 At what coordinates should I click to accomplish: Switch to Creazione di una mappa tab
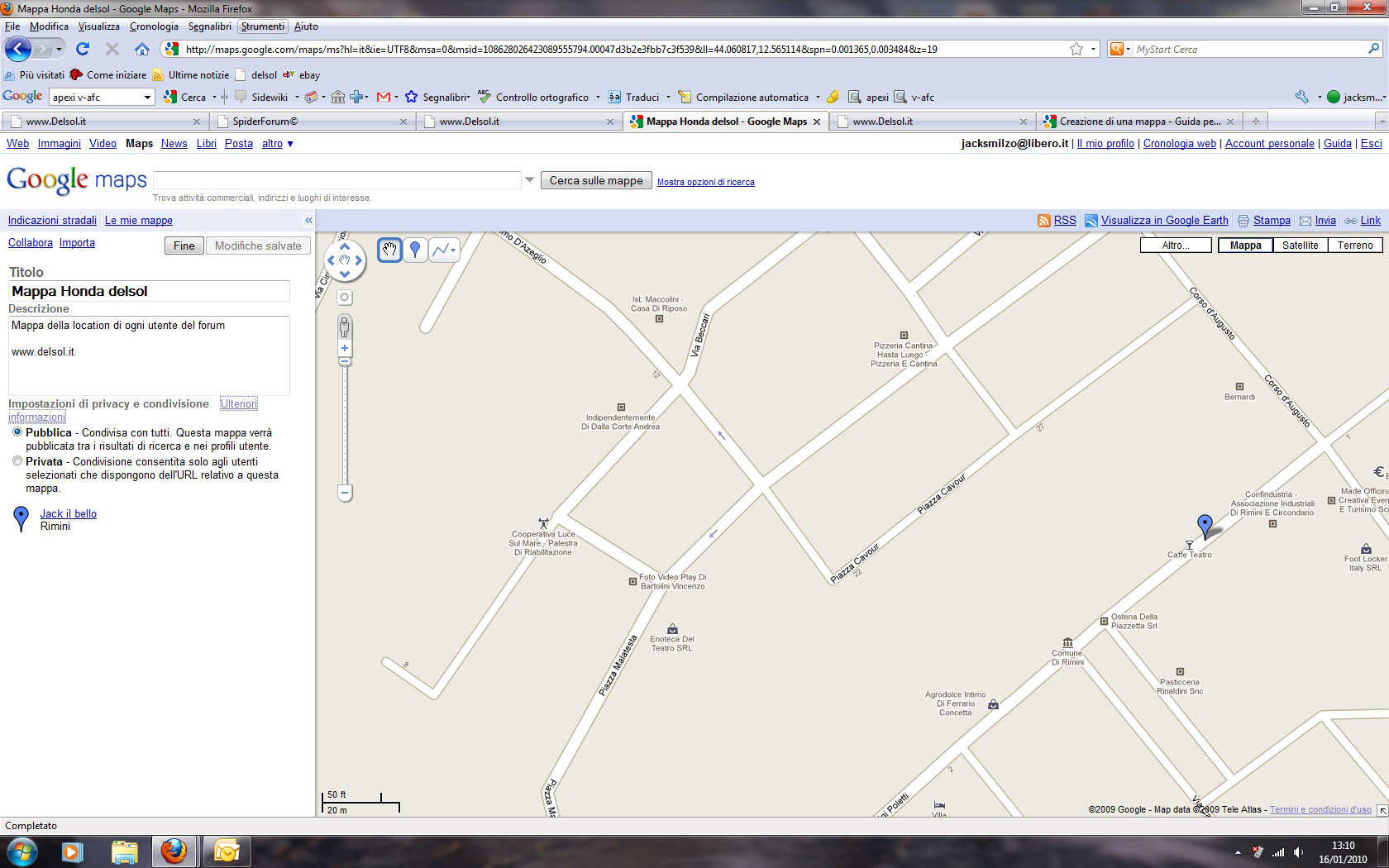[x=1139, y=121]
